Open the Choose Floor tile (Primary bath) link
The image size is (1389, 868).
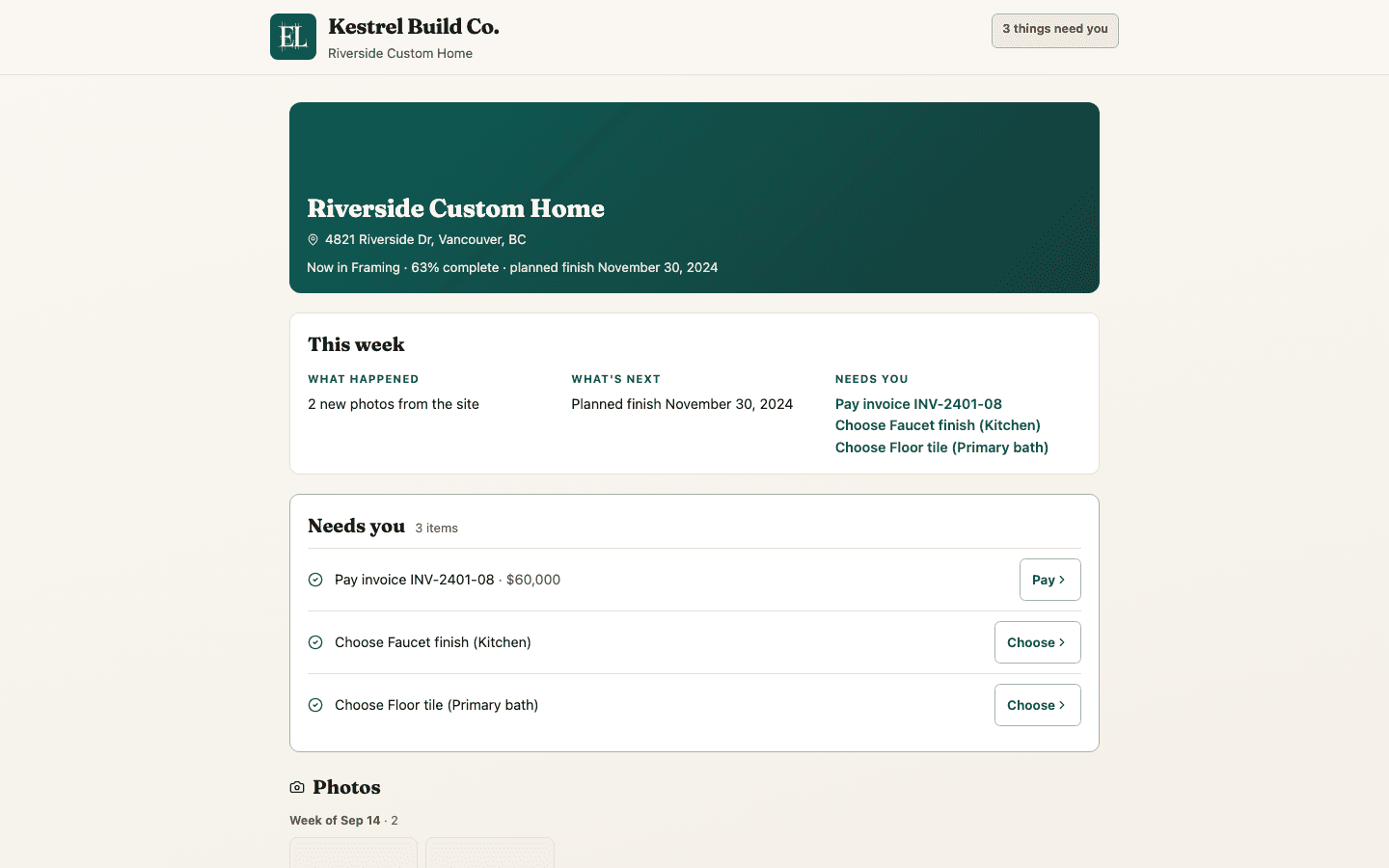[941, 448]
